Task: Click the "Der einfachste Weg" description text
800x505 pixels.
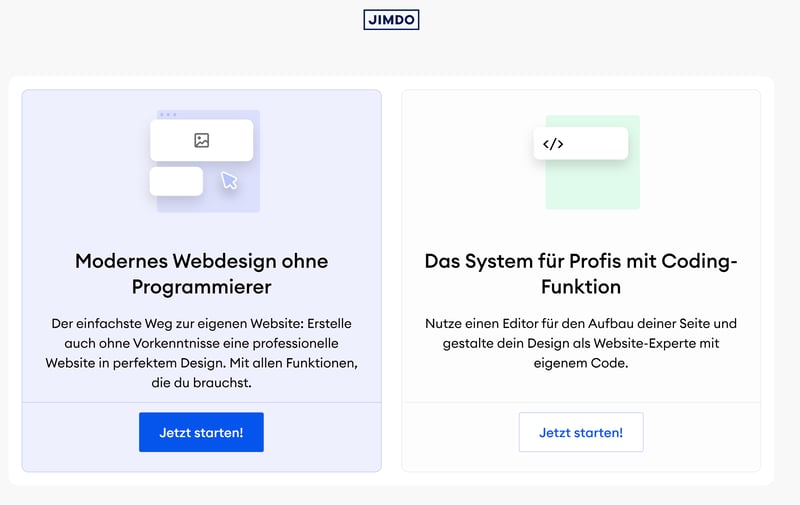Action: [x=201, y=343]
